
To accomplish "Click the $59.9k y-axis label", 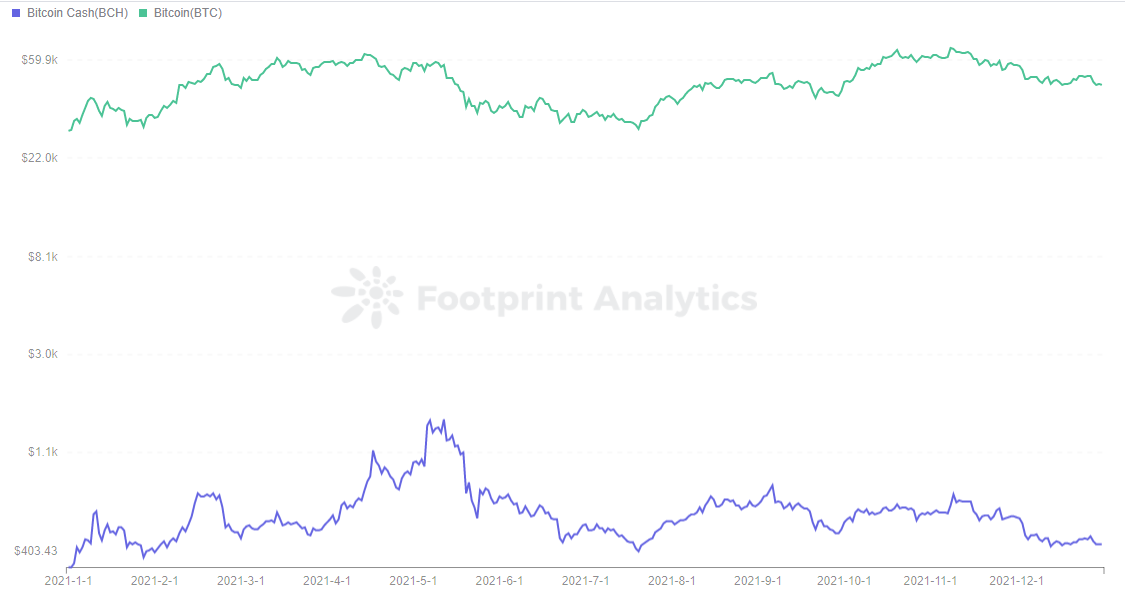I will click(x=39, y=60).
